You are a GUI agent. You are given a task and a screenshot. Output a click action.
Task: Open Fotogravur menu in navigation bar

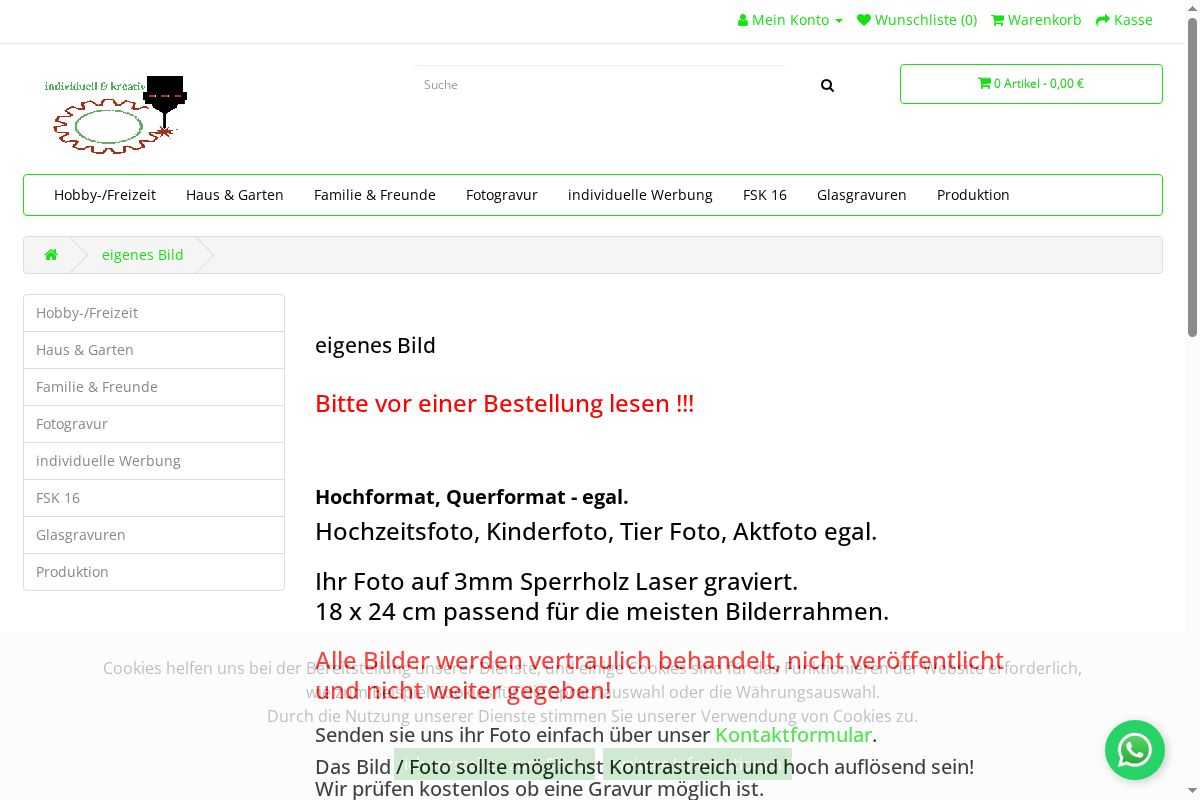click(502, 195)
